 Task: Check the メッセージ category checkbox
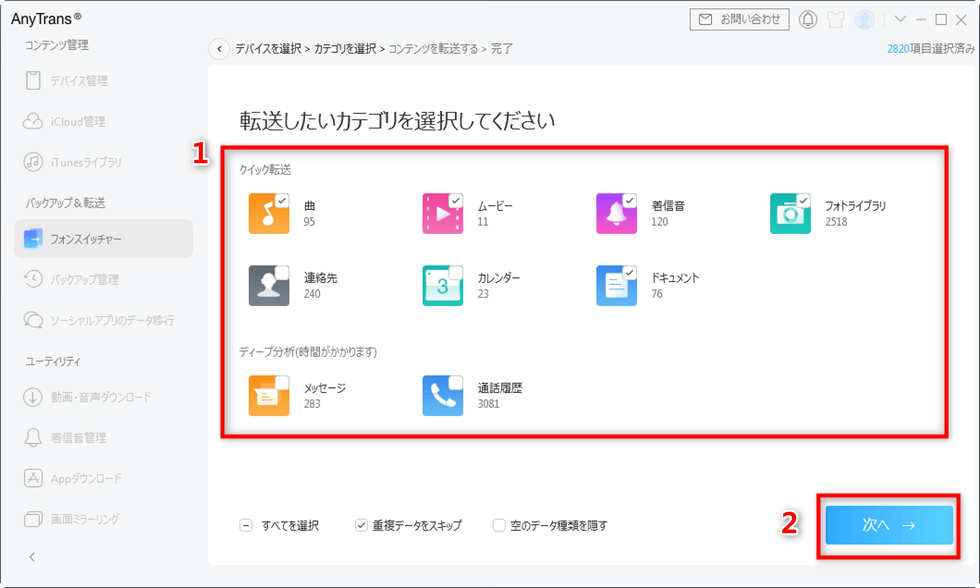(282, 382)
